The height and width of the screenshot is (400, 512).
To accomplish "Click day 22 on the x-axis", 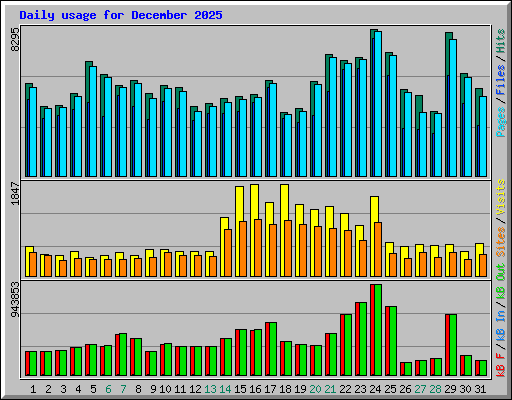I will point(345,389).
